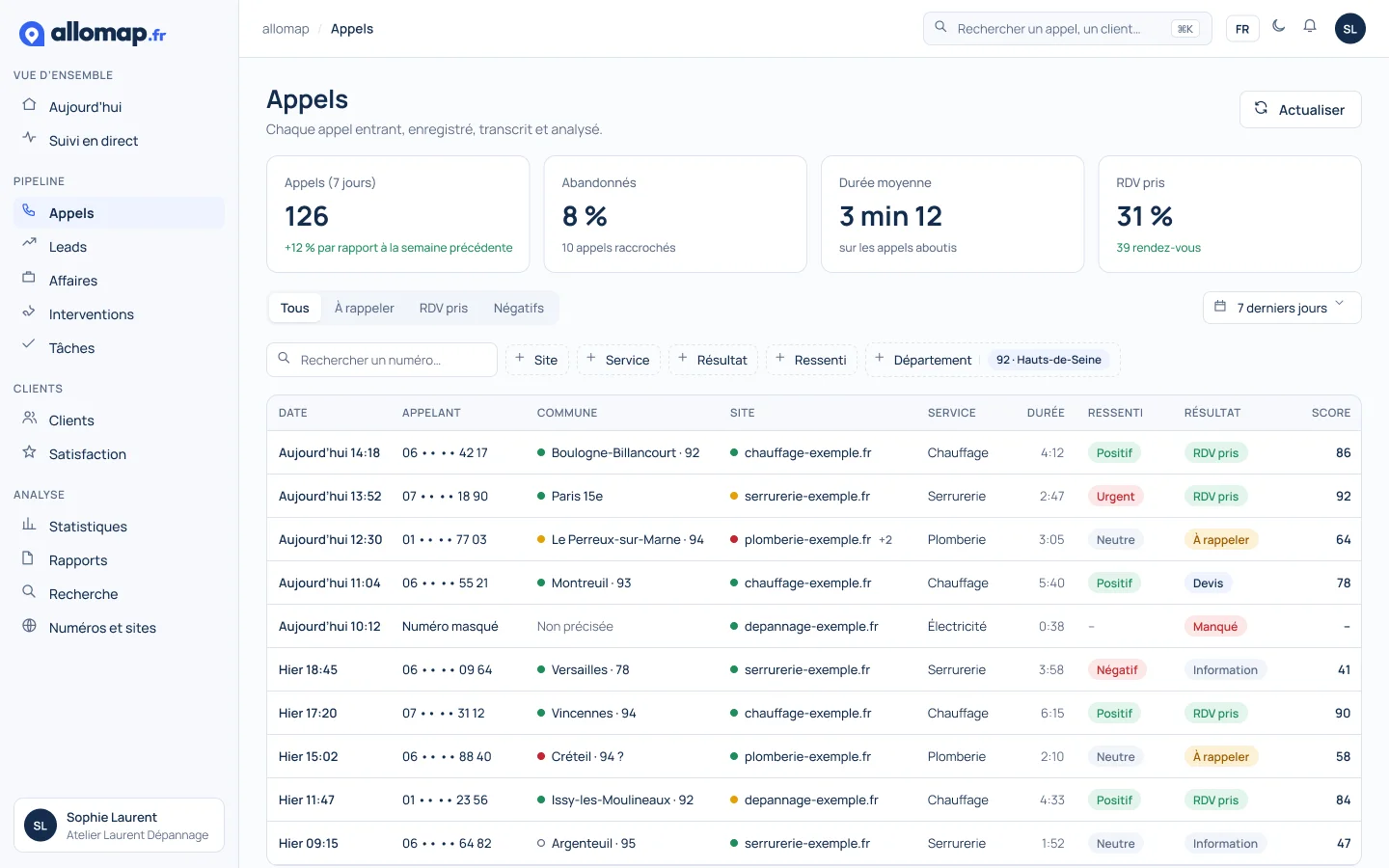Image resolution: width=1389 pixels, height=868 pixels.
Task: Sort by the DATE column header
Action: pos(293,413)
